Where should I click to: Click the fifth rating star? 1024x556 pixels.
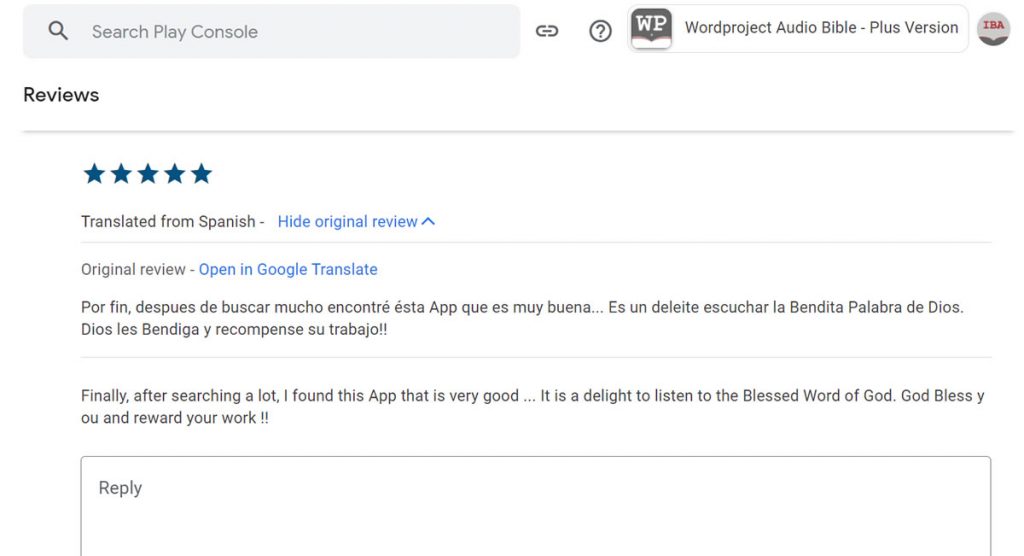pos(202,174)
